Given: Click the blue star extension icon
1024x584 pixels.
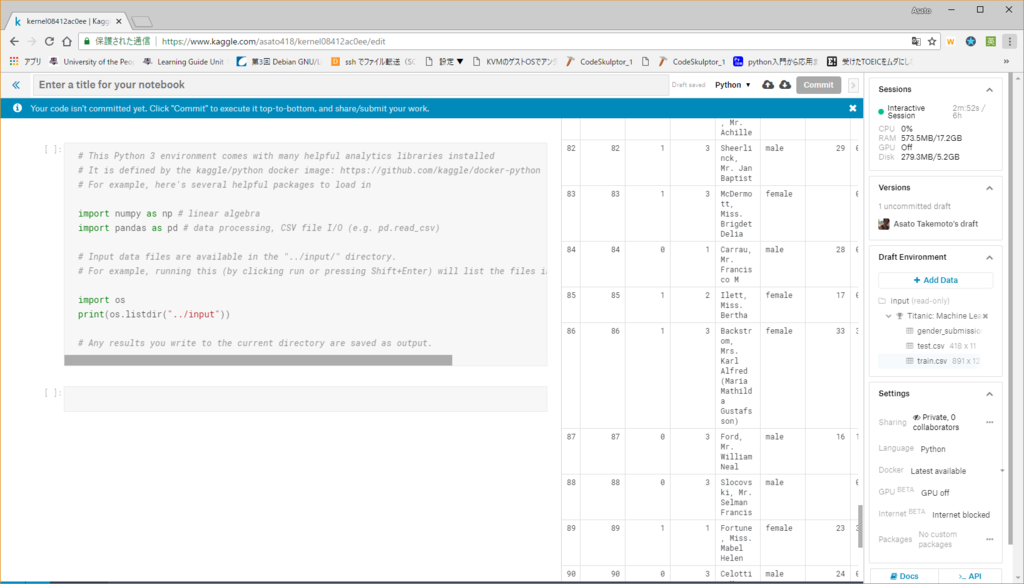Looking at the screenshot, I should click(x=971, y=41).
